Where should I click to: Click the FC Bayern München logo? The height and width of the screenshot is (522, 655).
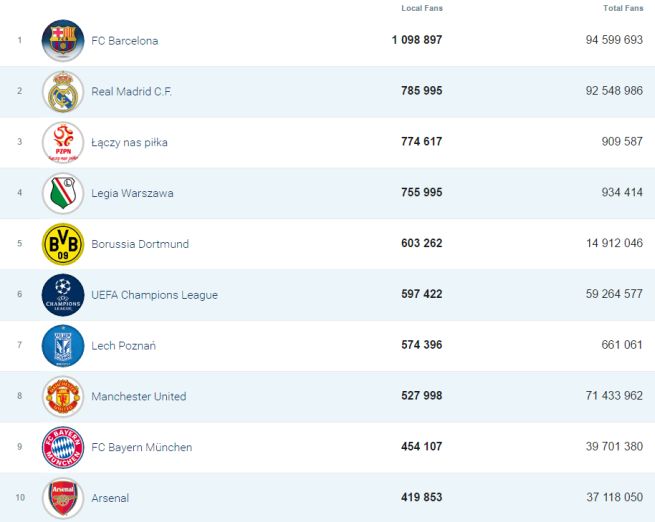[63, 447]
